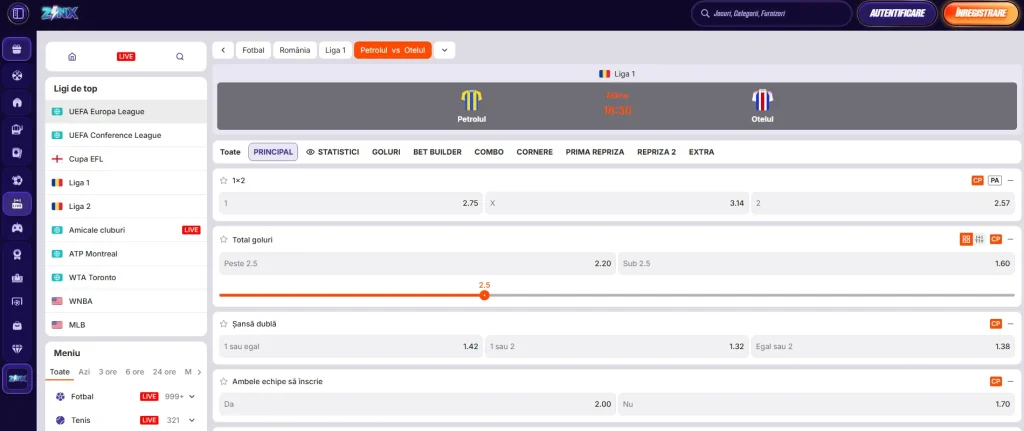Go to România in breadcrumb
Image resolution: width=1024 pixels, height=431 pixels.
click(295, 50)
